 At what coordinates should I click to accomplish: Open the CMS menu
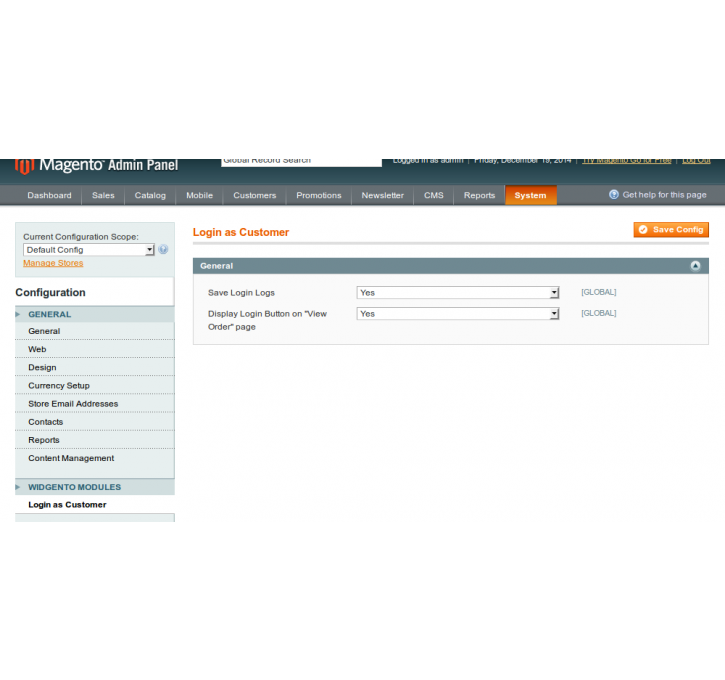pyautogui.click(x=434, y=195)
